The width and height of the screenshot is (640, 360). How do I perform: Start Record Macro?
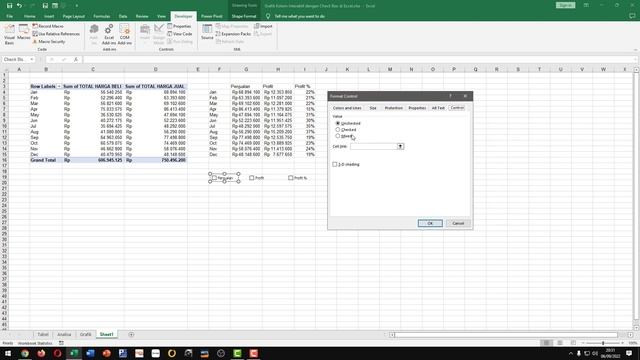tap(48, 26)
